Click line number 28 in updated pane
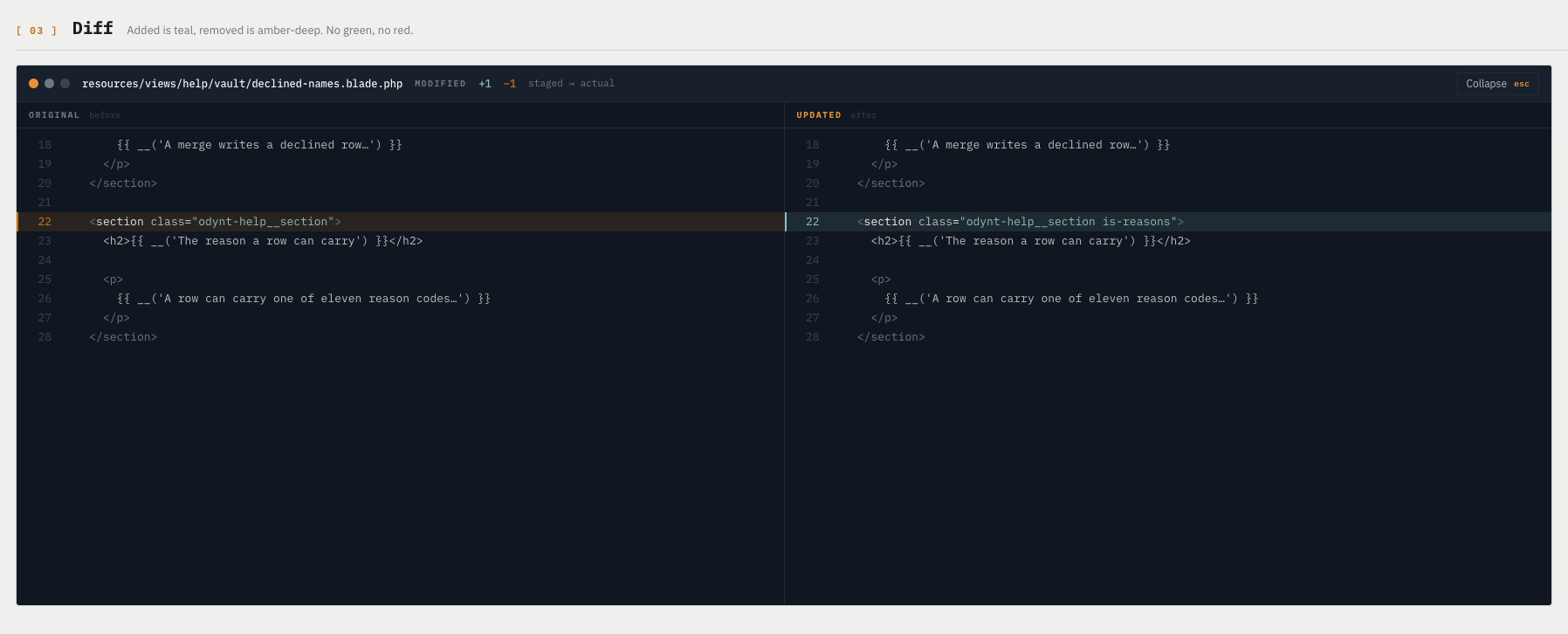1568x634 pixels. (813, 337)
